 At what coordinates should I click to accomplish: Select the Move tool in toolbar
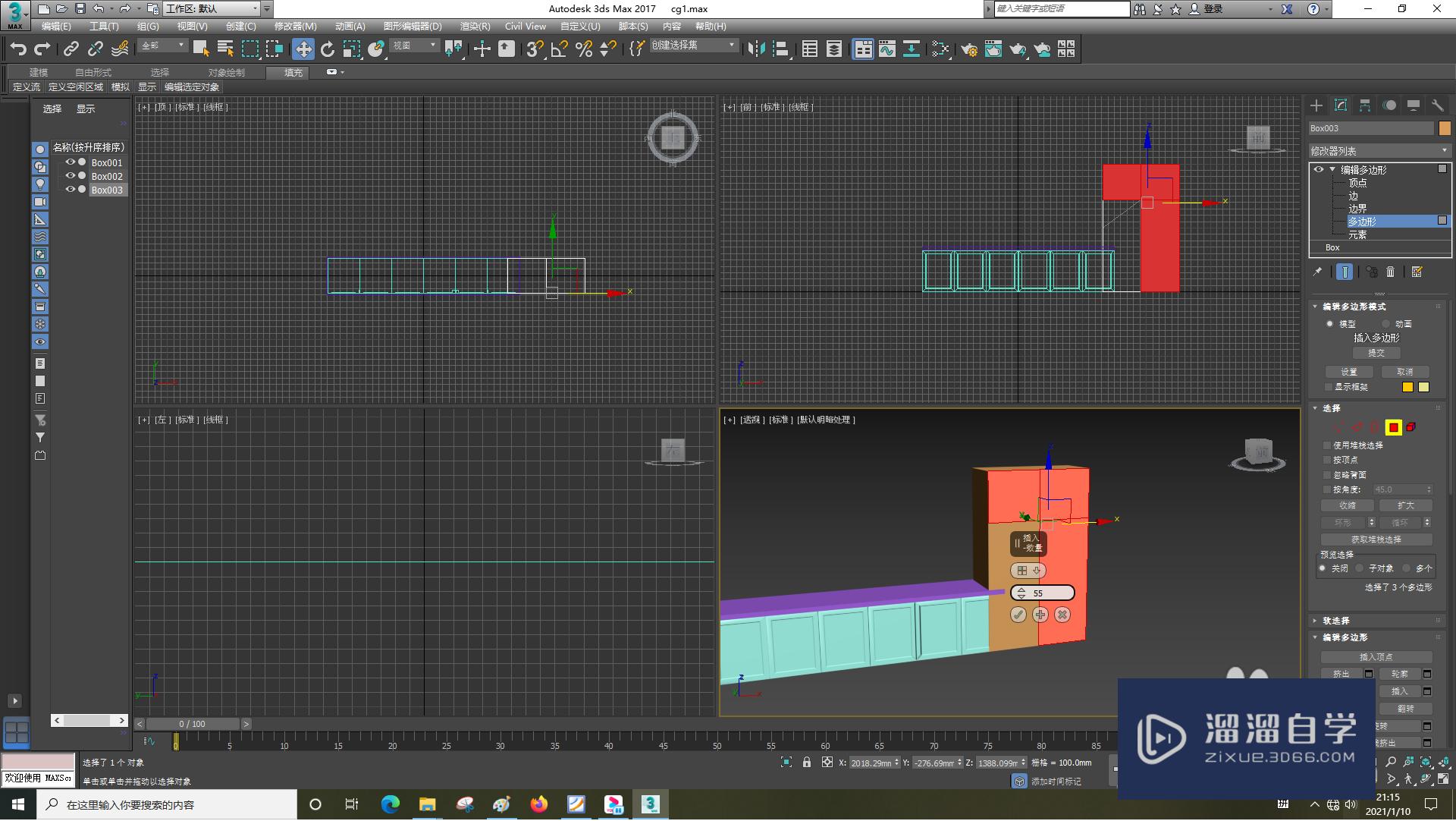301,49
